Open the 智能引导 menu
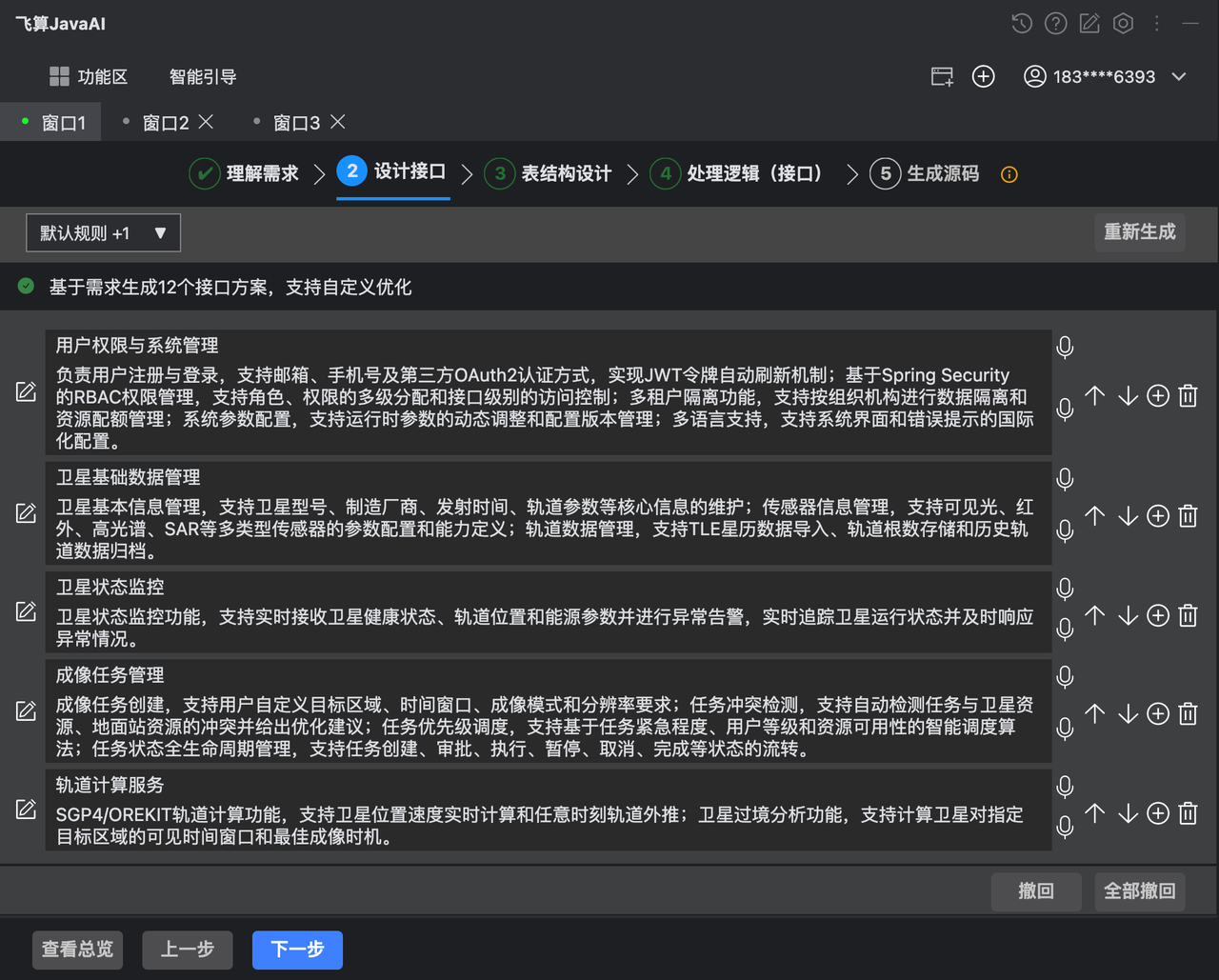The height and width of the screenshot is (980, 1219). coord(202,77)
